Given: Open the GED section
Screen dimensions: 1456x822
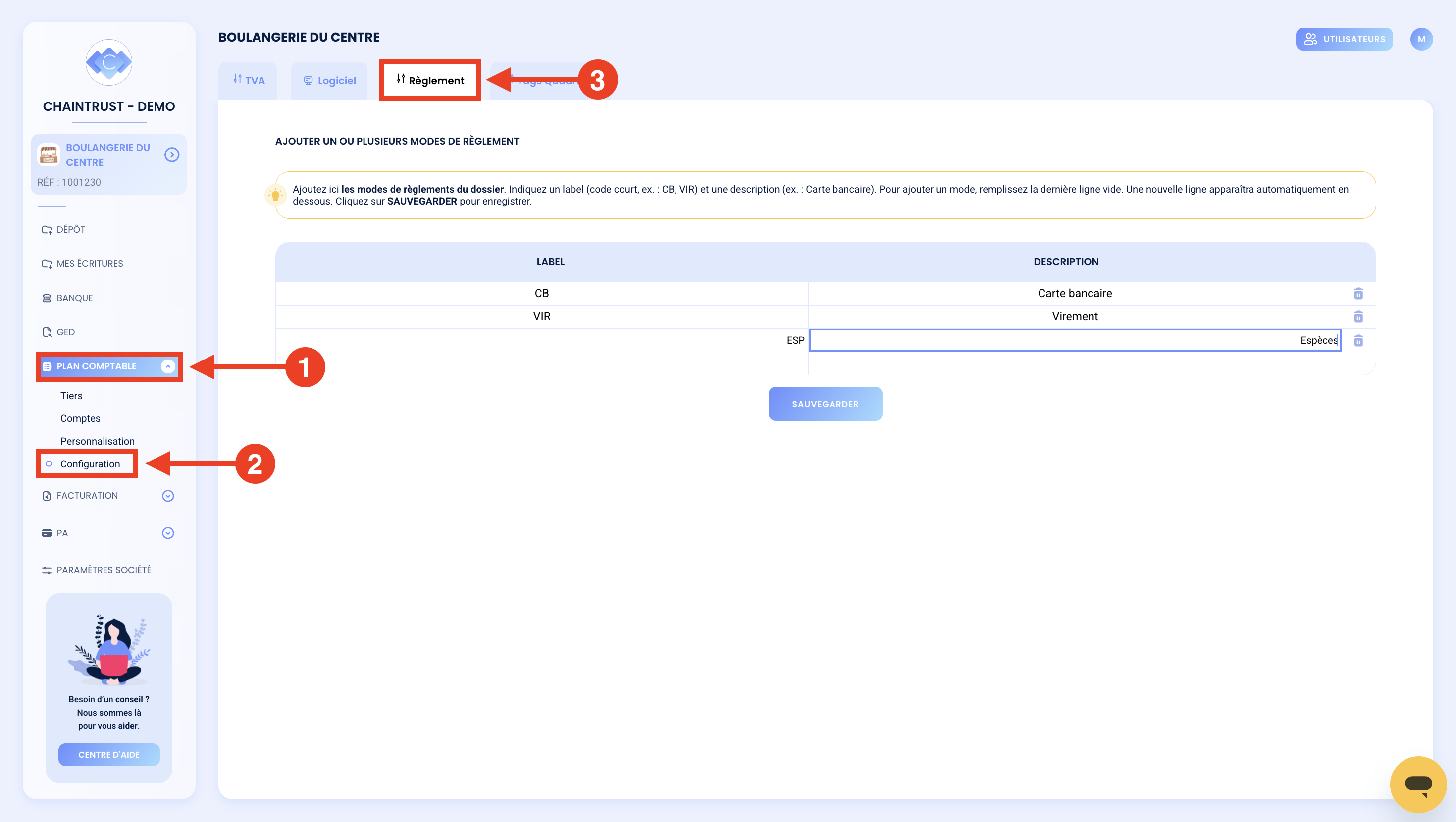Looking at the screenshot, I should pos(65,332).
